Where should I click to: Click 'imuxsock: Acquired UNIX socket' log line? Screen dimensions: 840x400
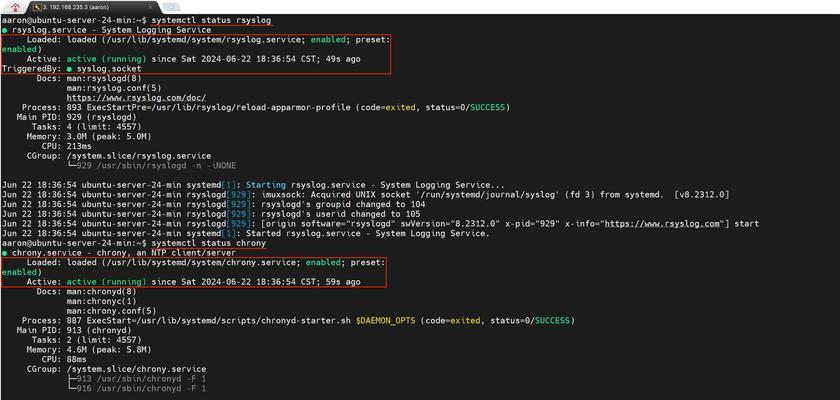[x=365, y=194]
